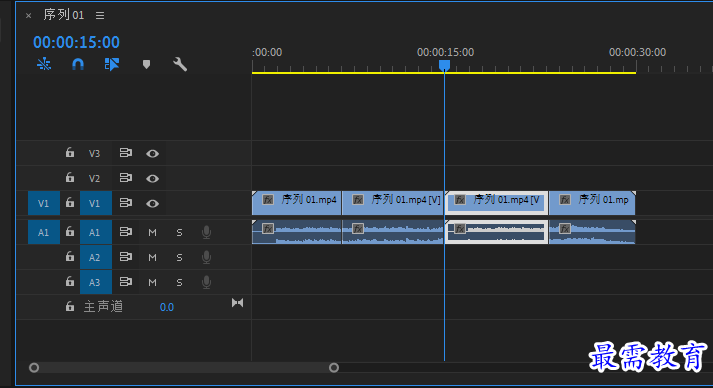Hide track V2 output with eye
Viewport: 713px width, 388px height.
(152, 179)
